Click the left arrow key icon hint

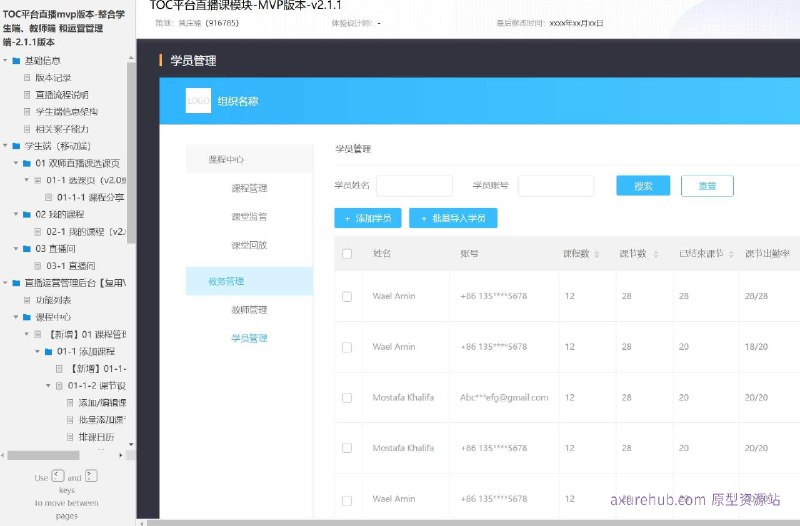58,476
